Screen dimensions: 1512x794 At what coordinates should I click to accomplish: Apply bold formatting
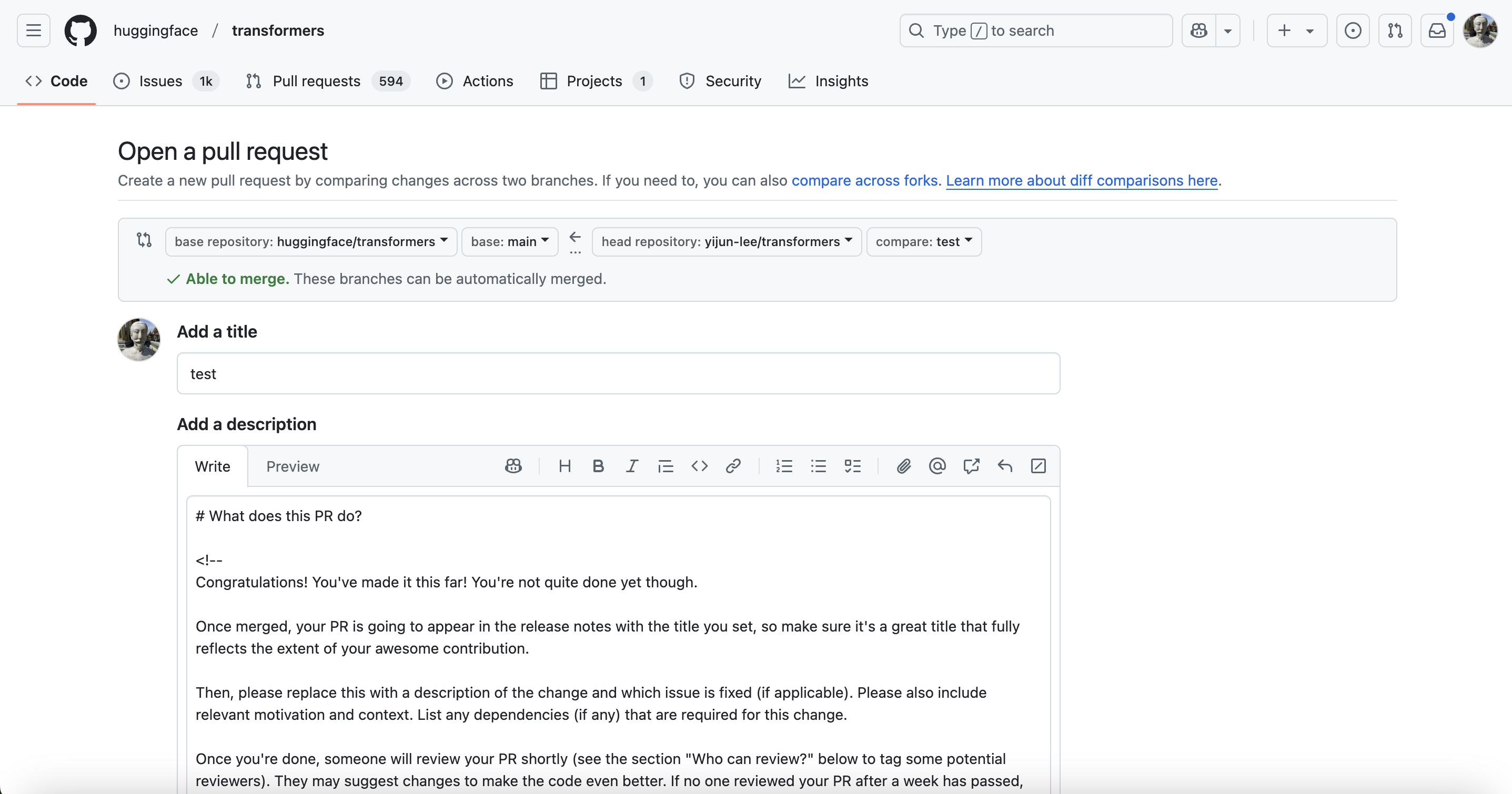pos(598,466)
